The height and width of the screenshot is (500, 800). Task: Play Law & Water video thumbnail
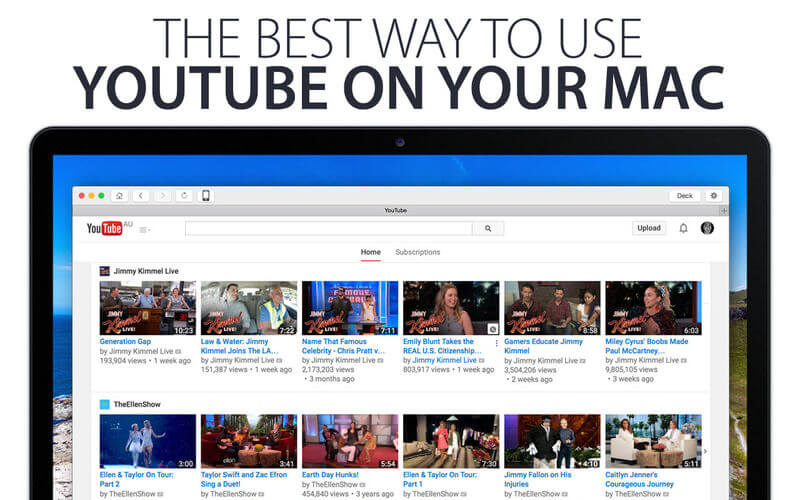coord(248,308)
